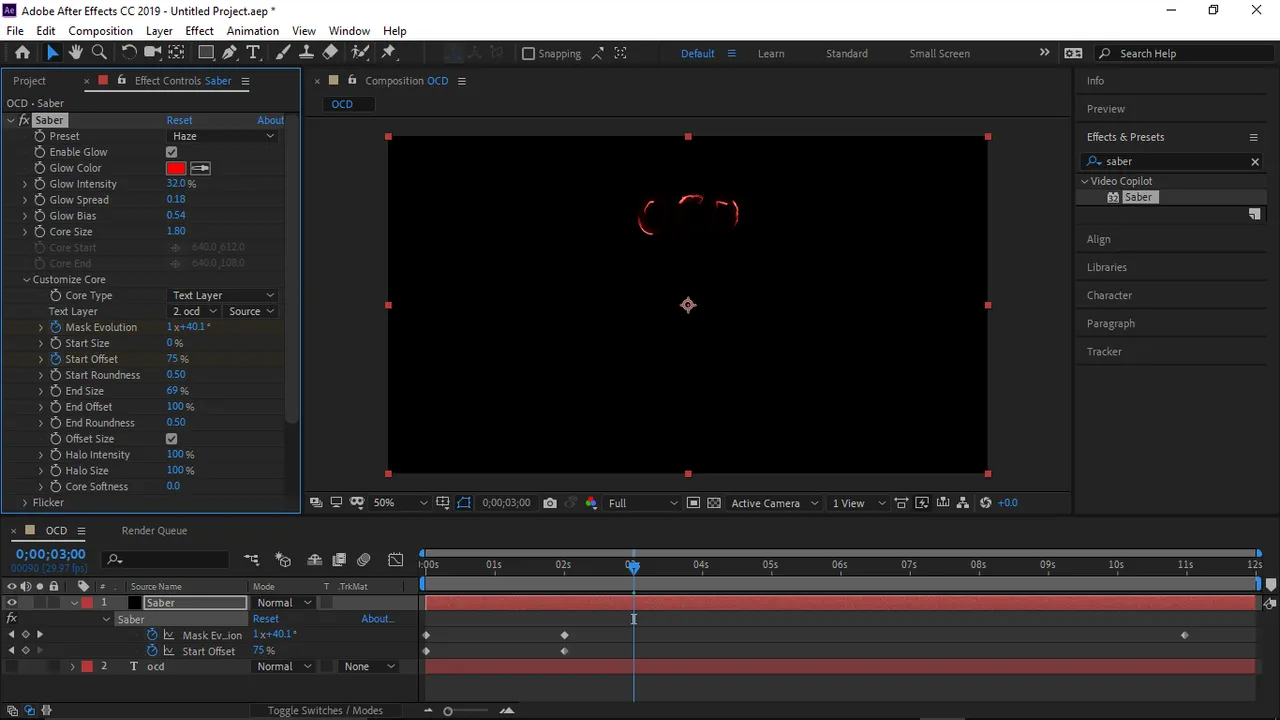
Task: Select the Roto Brush tool
Action: 360,53
